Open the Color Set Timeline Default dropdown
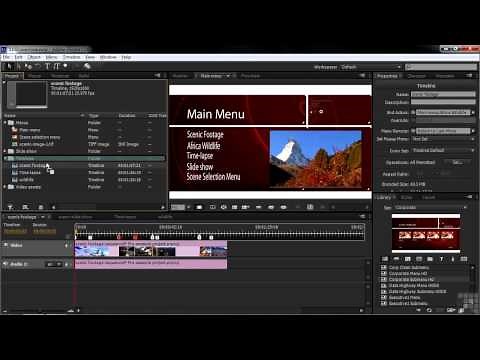The height and width of the screenshot is (360, 480). [443, 150]
